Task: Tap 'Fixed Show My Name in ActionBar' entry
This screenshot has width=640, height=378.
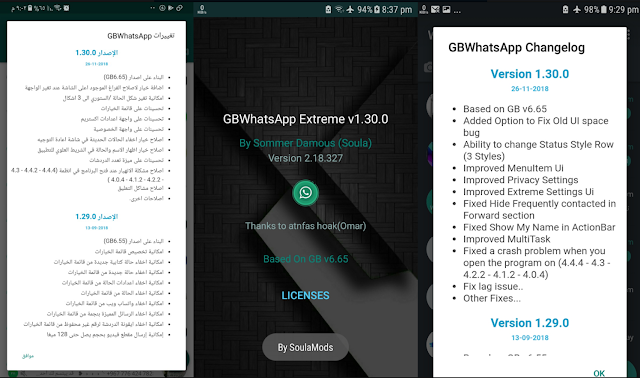Action: click(x=539, y=227)
